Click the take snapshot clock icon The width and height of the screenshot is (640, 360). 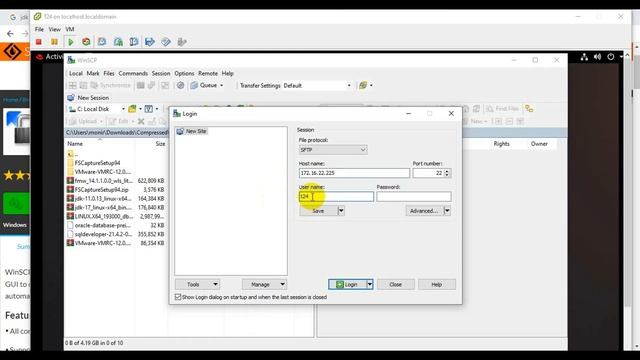pyautogui.click(x=102, y=42)
